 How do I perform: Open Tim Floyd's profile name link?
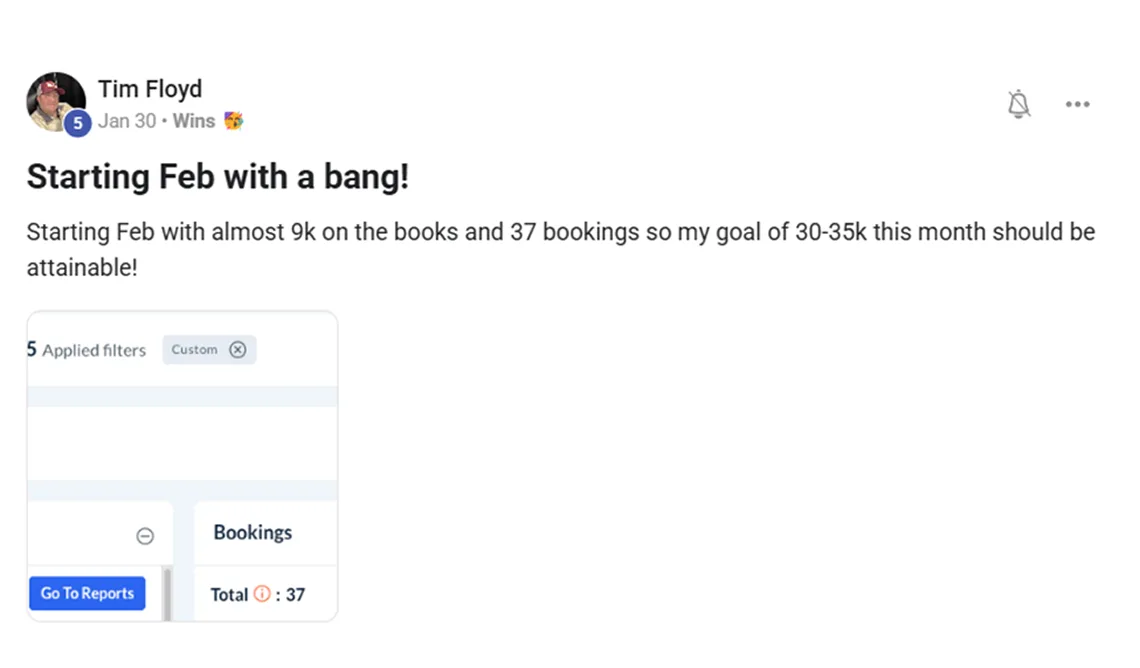point(150,89)
